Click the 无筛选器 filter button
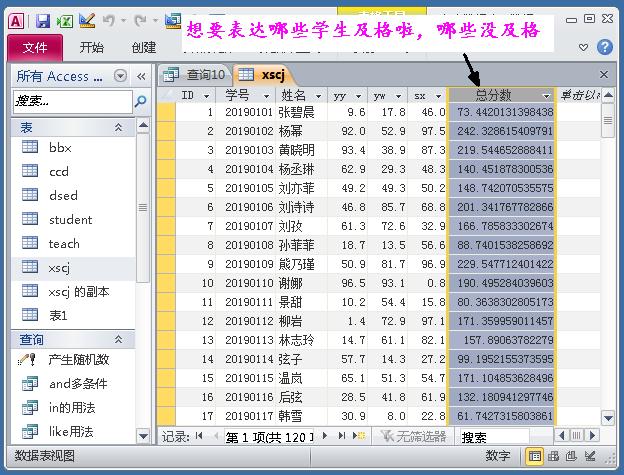624x475 pixels. point(413,436)
